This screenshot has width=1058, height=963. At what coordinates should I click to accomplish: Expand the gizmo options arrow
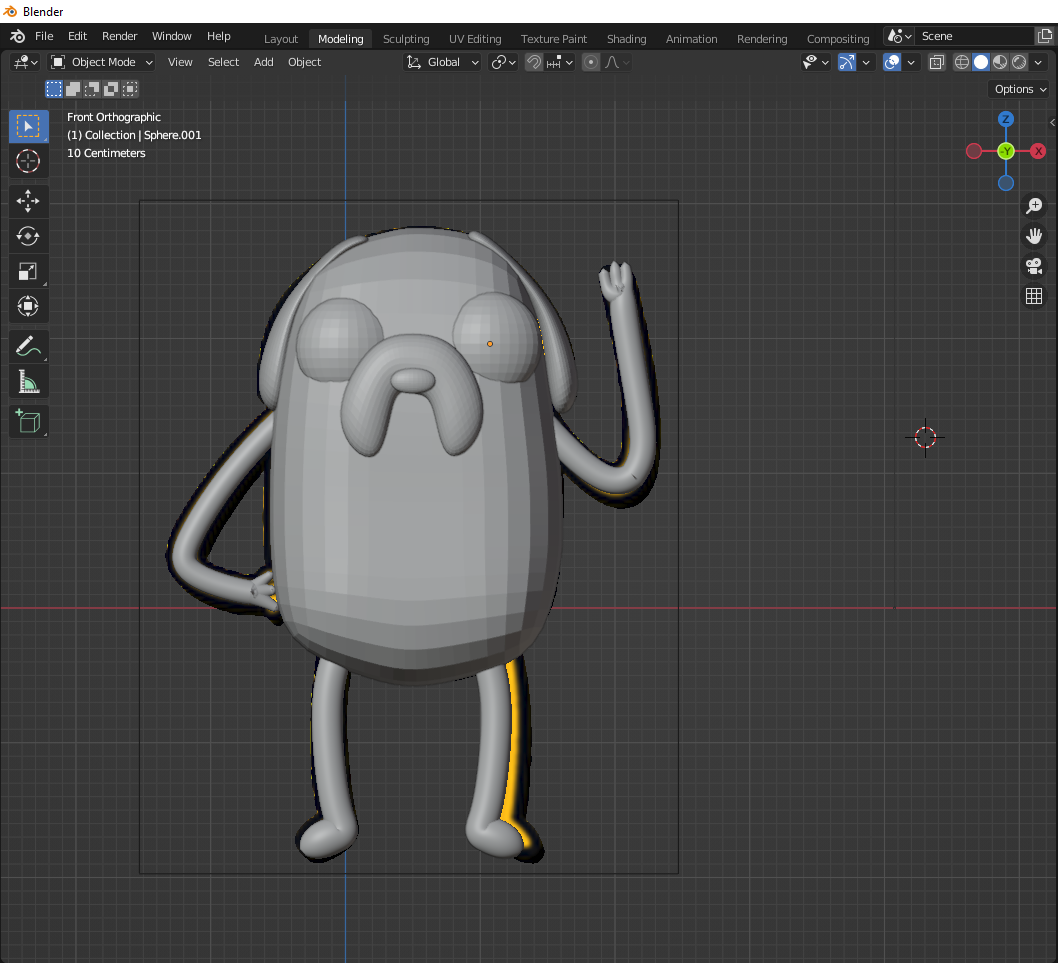[x=866, y=62]
